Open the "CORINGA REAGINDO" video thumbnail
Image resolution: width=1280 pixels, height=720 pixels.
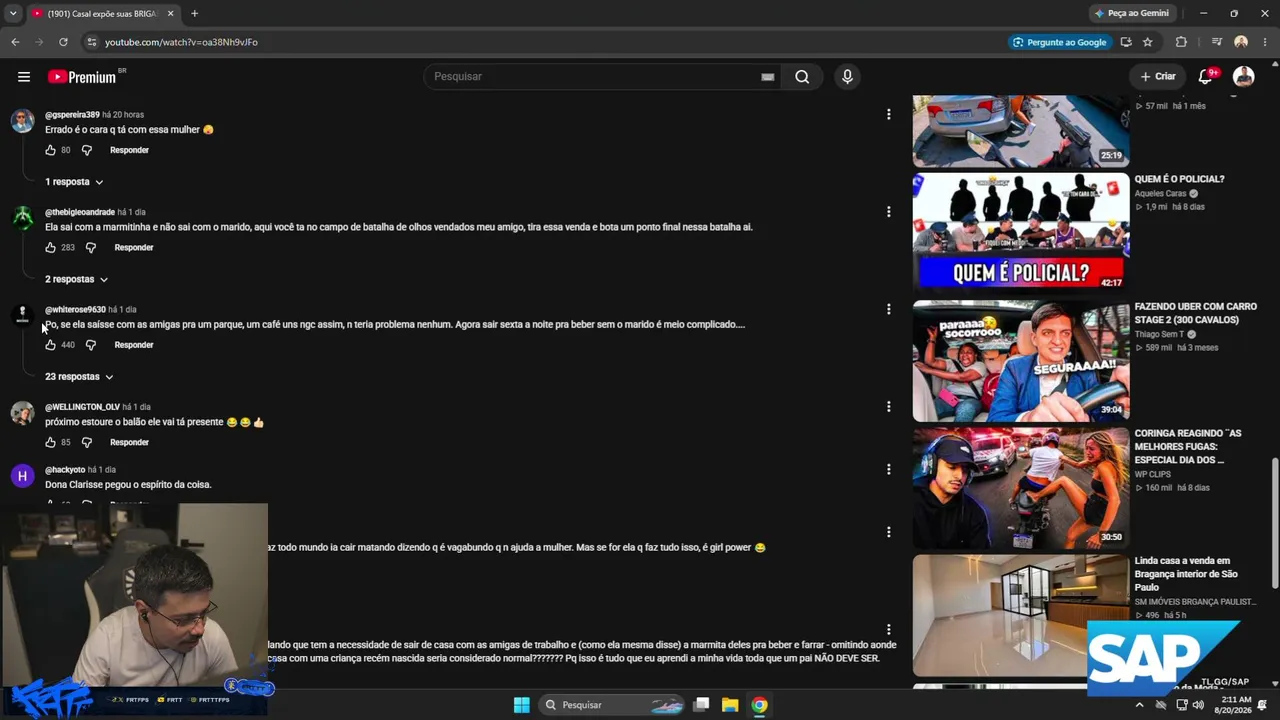click(x=1021, y=488)
